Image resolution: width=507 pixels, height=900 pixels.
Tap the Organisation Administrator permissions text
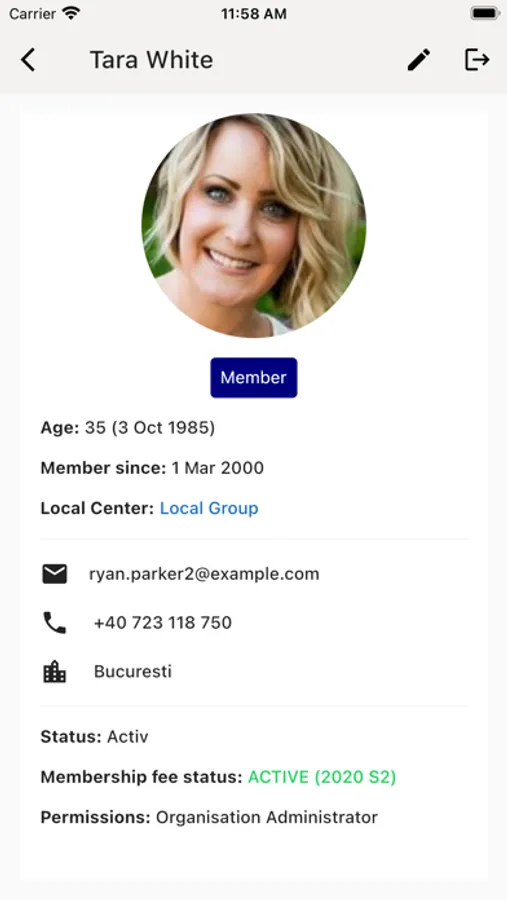point(267,817)
